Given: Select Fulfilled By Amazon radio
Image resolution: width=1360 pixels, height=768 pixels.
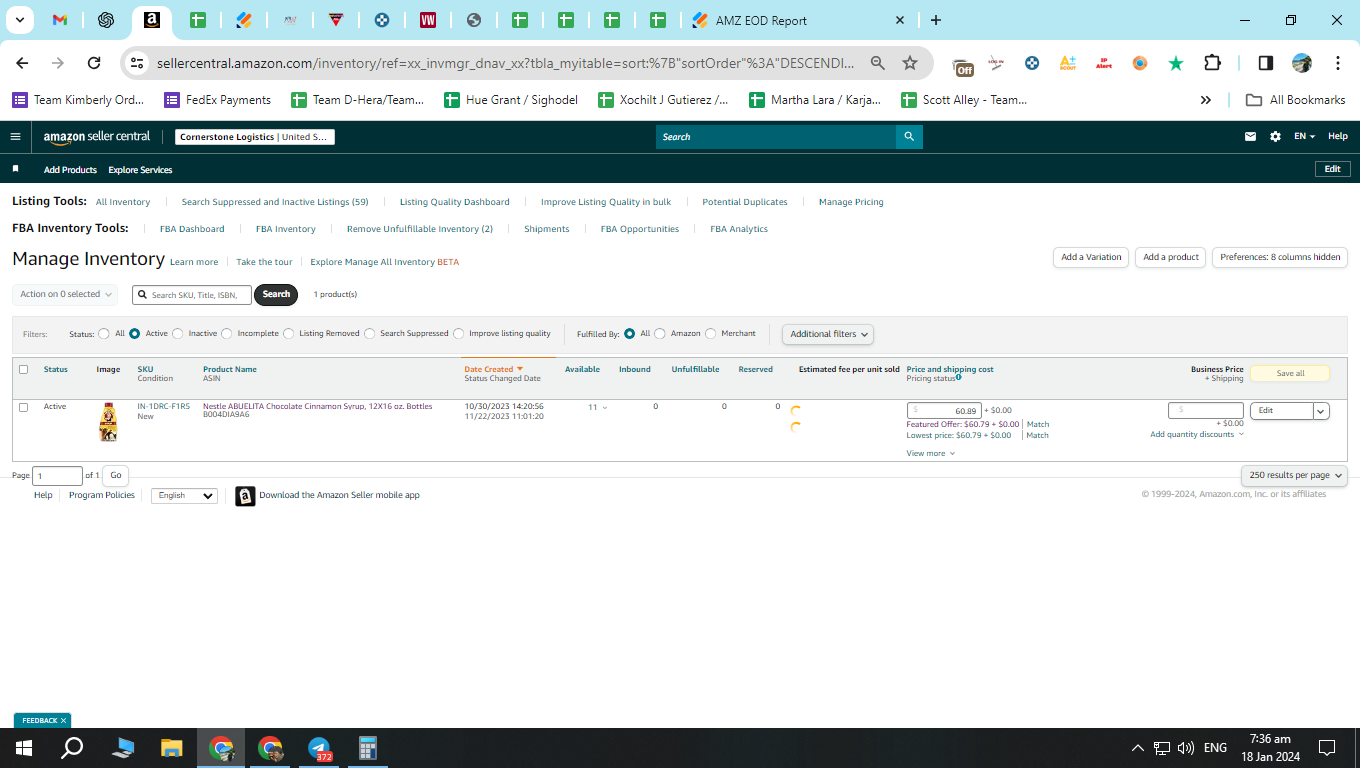Looking at the screenshot, I should [x=660, y=334].
